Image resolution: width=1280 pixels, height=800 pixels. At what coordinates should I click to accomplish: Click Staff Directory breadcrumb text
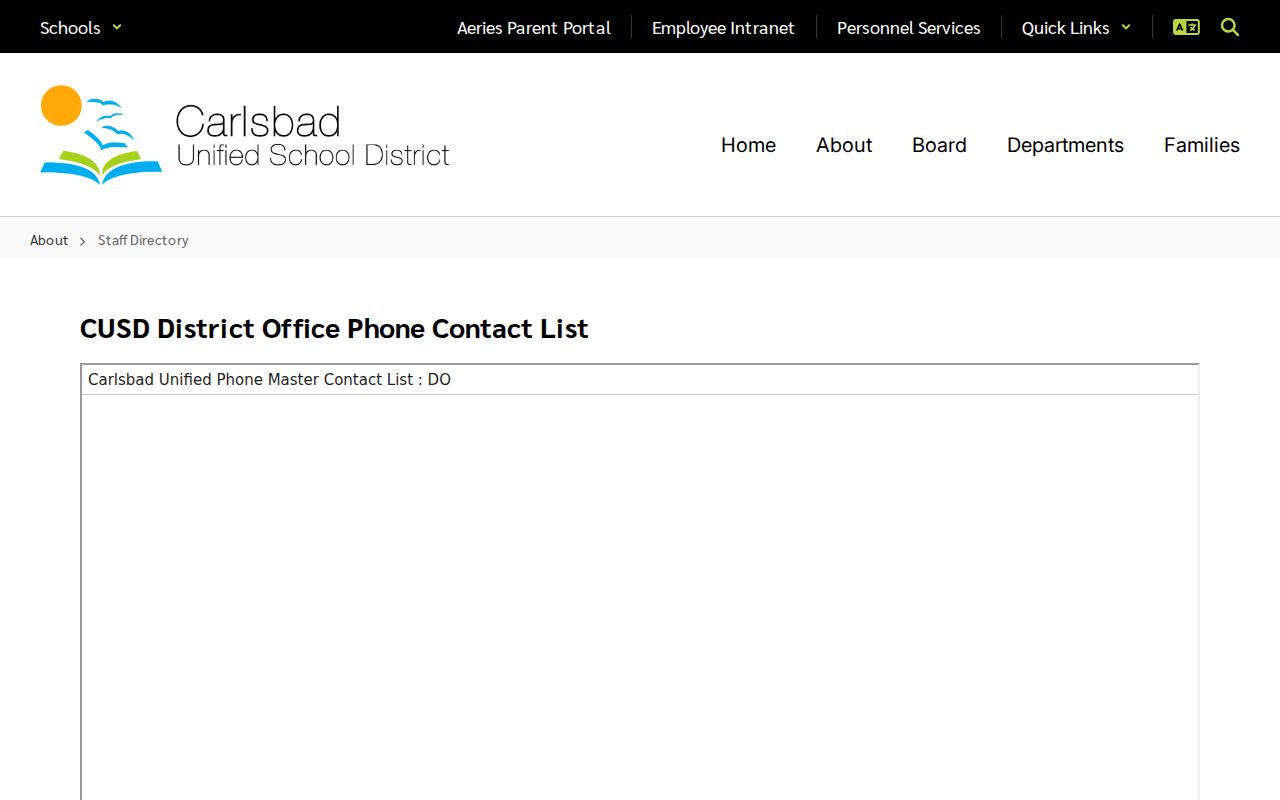point(143,240)
